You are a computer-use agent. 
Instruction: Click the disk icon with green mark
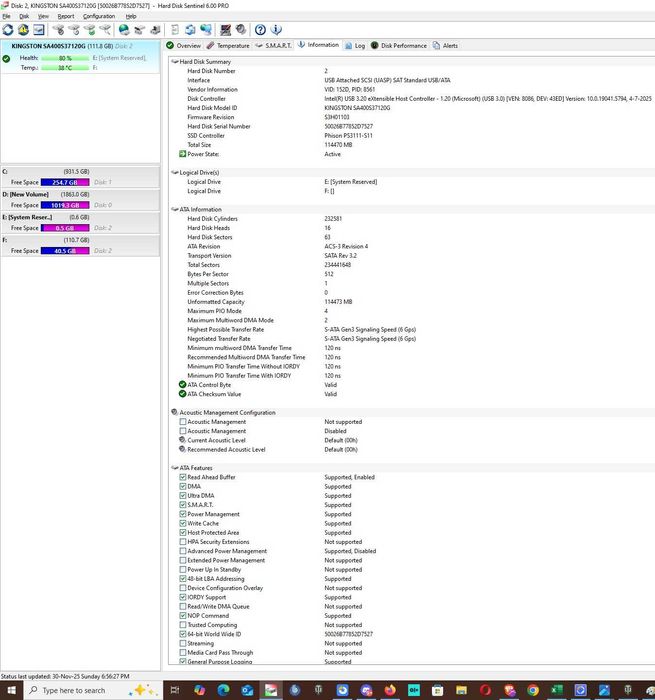click(89, 30)
